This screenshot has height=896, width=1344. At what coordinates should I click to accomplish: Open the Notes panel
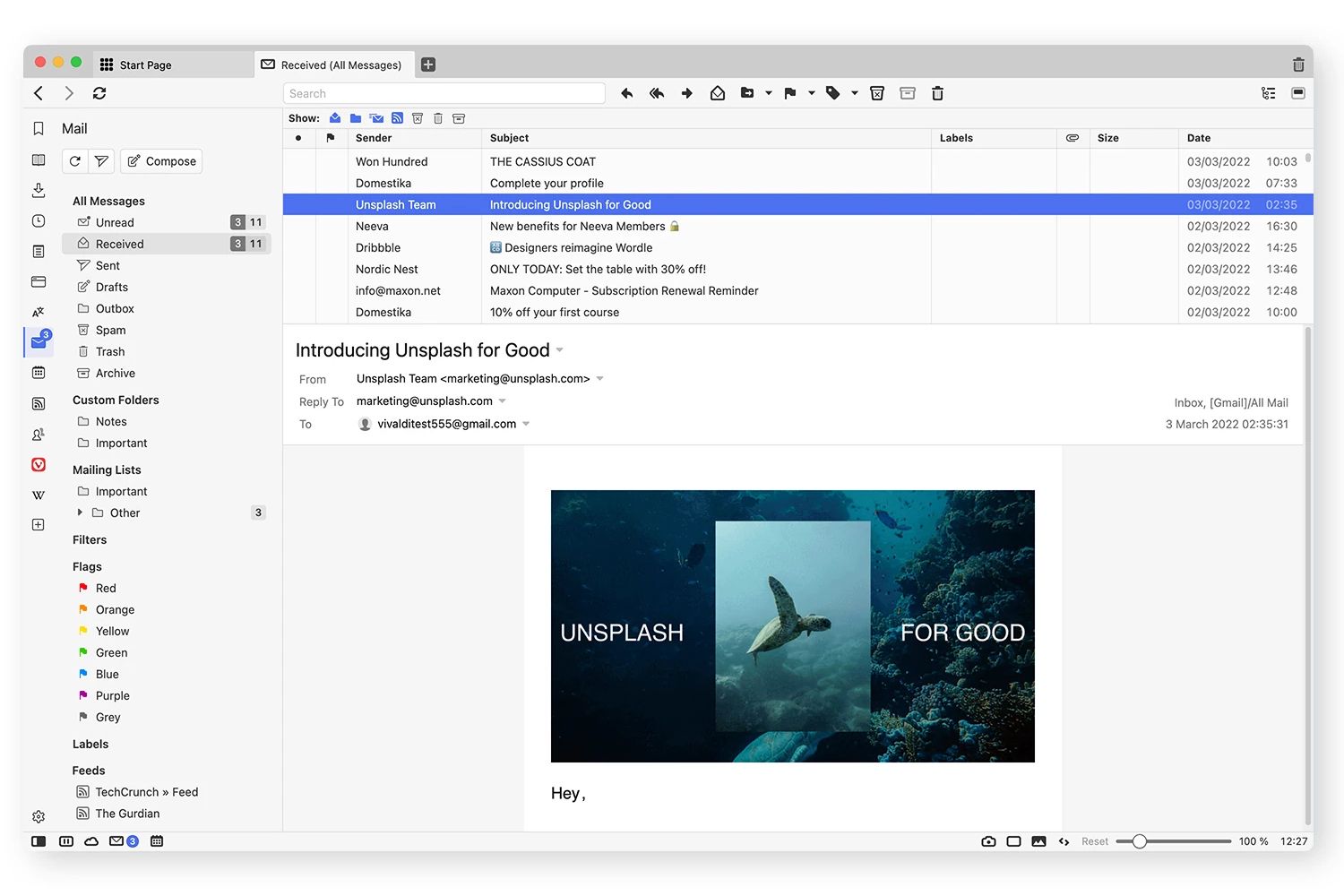pyautogui.click(x=39, y=251)
